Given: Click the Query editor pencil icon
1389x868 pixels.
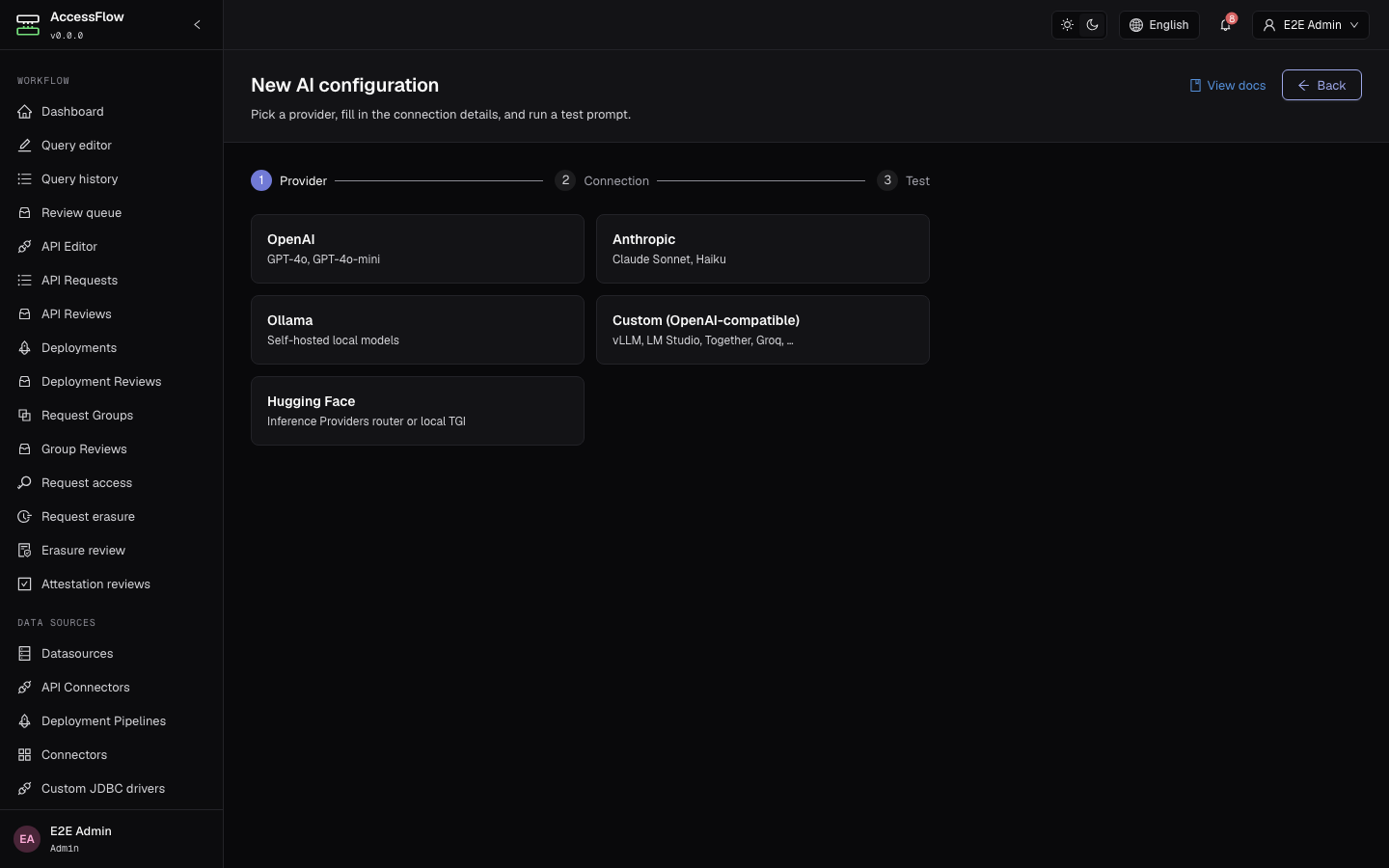Looking at the screenshot, I should (x=25, y=146).
